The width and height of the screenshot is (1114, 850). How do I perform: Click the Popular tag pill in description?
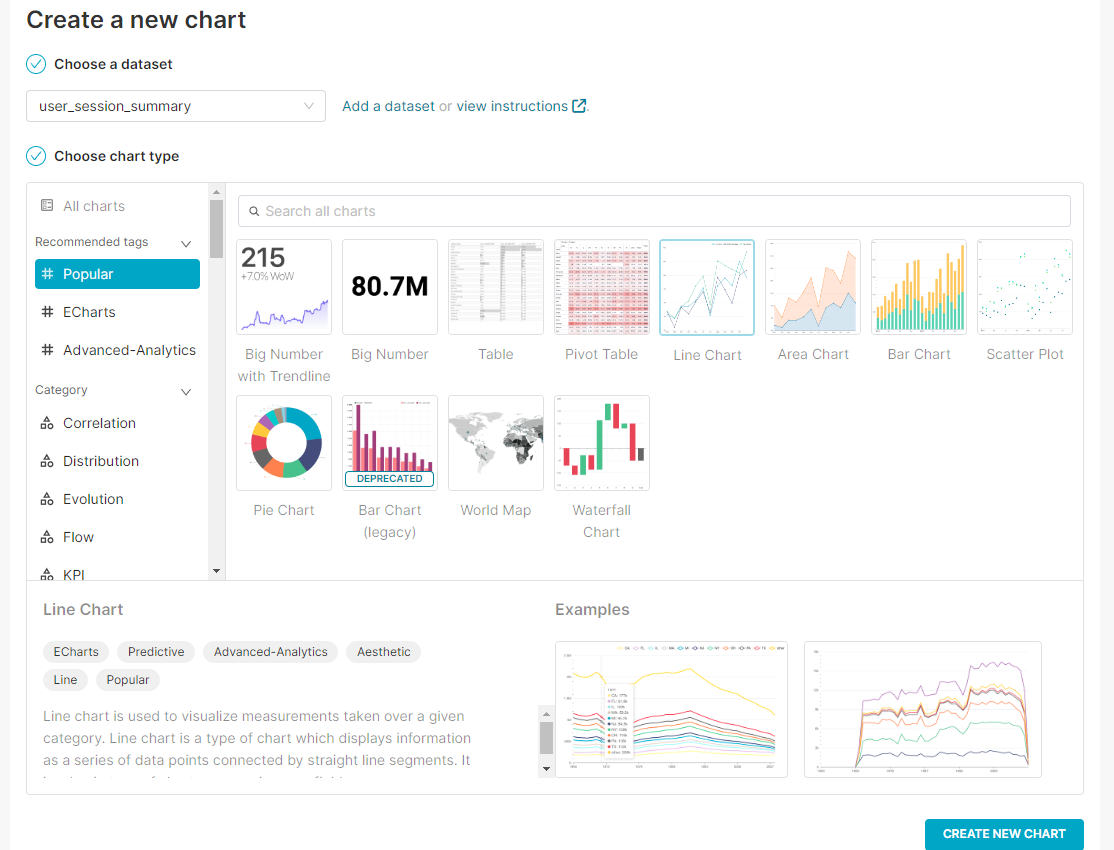click(x=128, y=680)
